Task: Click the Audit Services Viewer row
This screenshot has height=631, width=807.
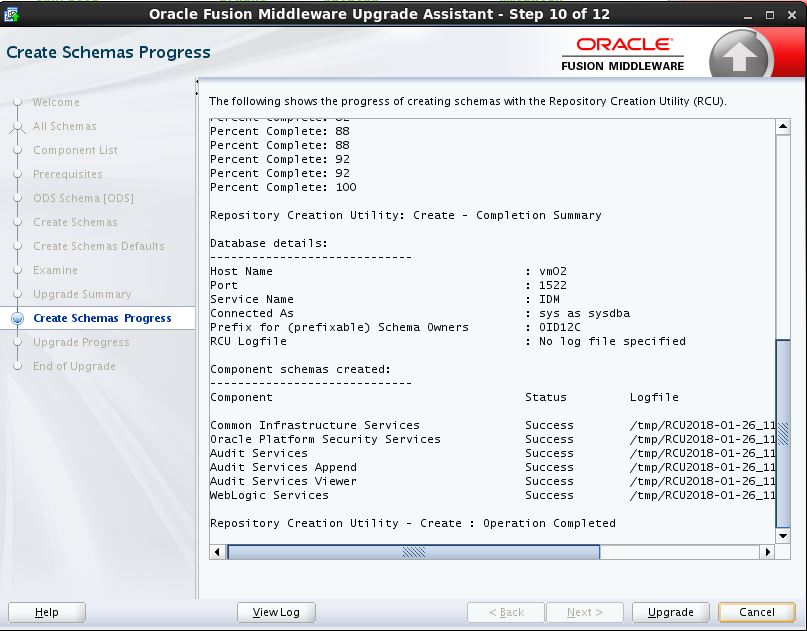Action: tap(493, 481)
